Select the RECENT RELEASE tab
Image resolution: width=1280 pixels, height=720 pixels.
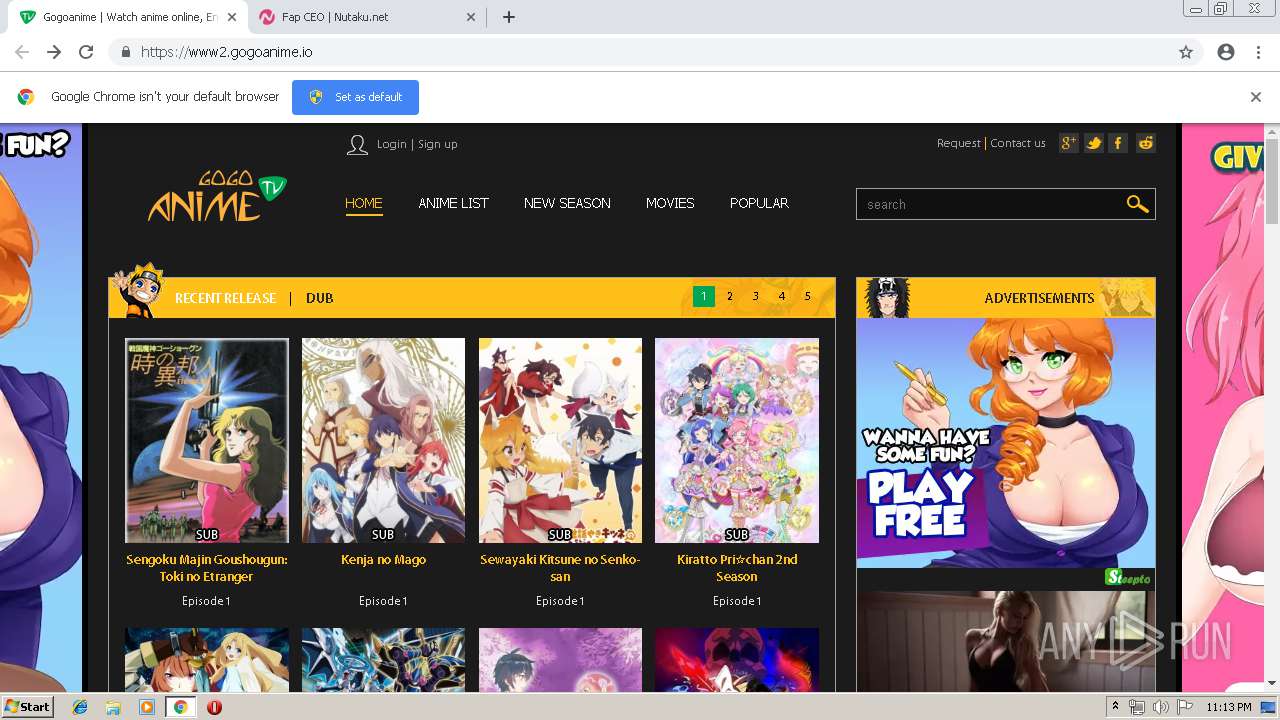click(x=225, y=298)
